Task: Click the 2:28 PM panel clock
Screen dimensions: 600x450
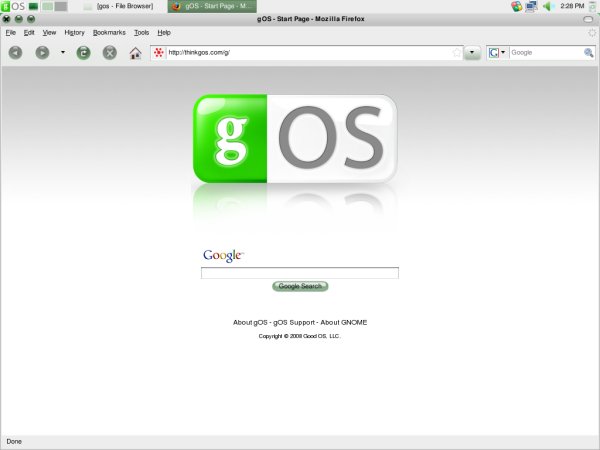Action: 572,6
